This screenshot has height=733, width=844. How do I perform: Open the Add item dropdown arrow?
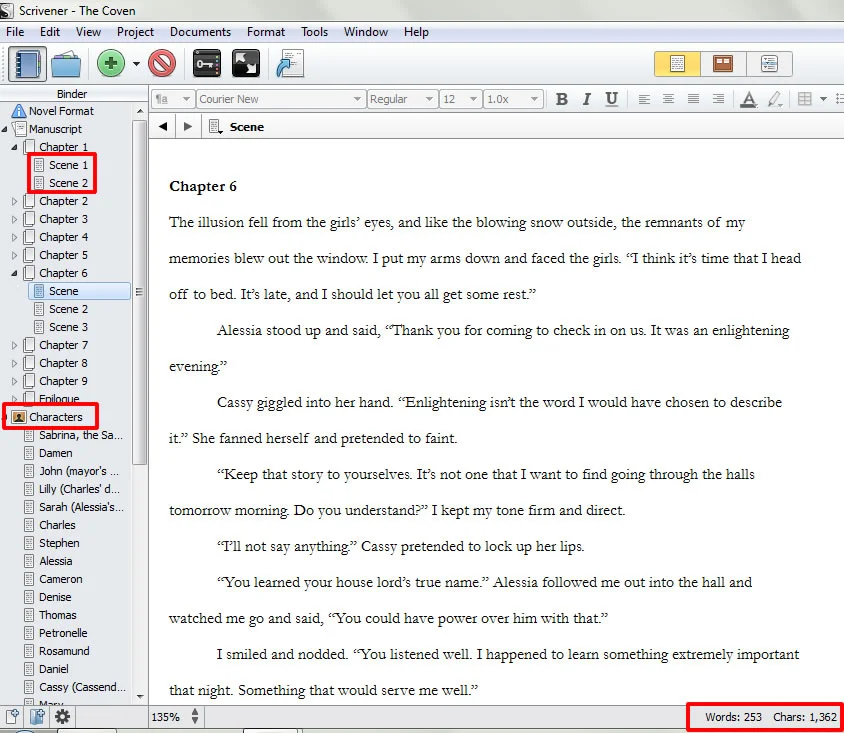click(136, 64)
